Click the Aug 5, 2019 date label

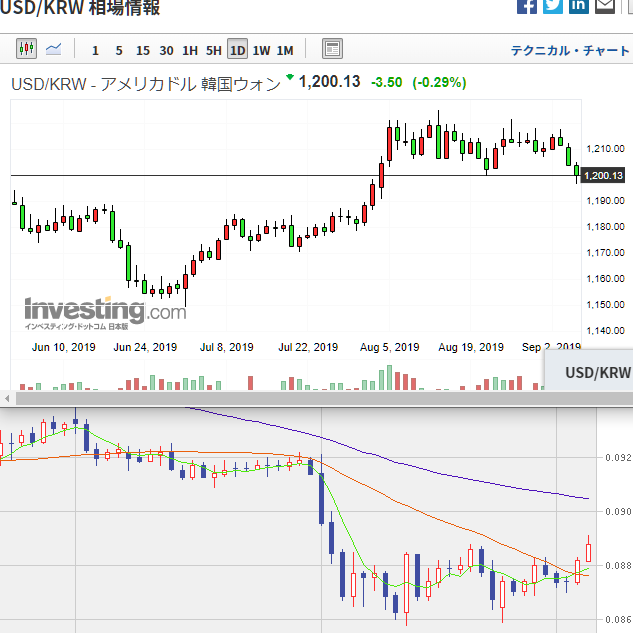pos(389,347)
